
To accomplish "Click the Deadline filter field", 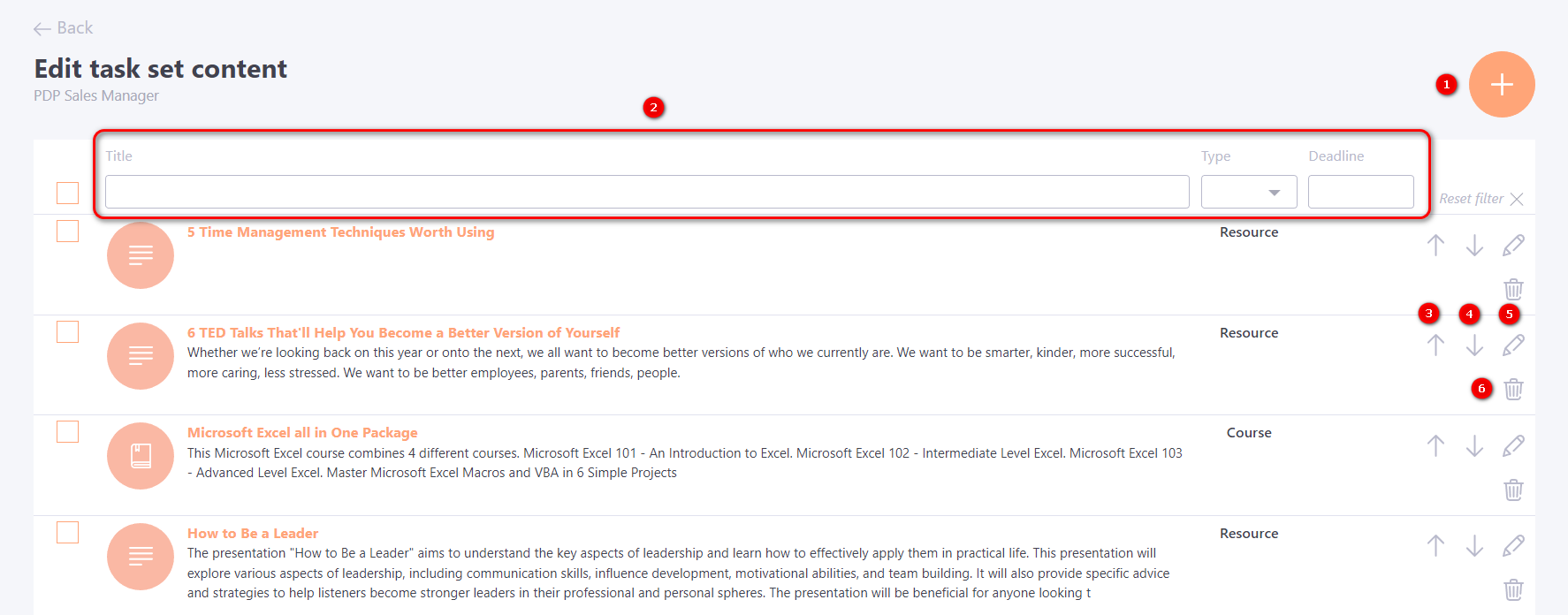I will pyautogui.click(x=1360, y=192).
